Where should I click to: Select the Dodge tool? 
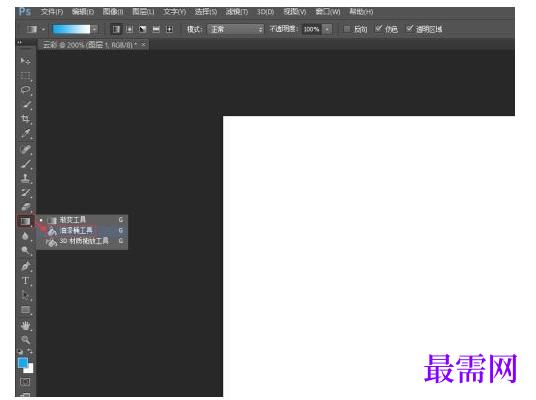[x=26, y=251]
